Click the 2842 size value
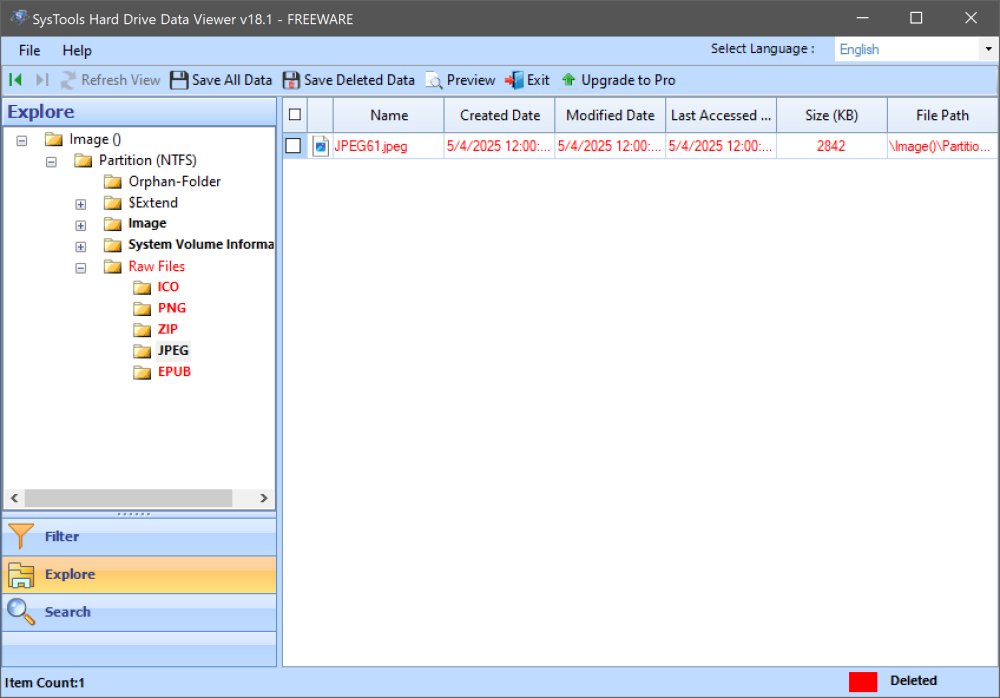1000x698 pixels. coord(831,146)
